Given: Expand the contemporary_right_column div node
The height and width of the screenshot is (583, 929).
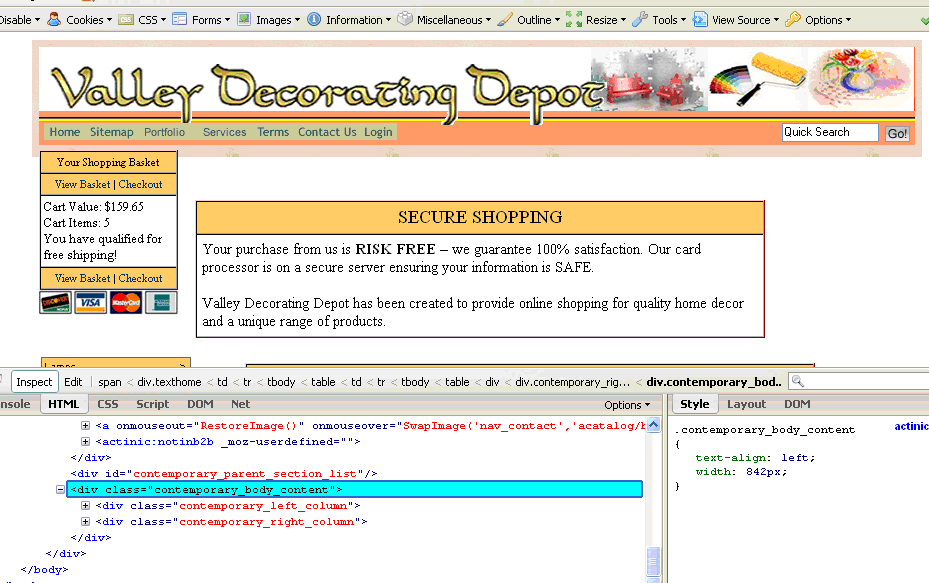Looking at the screenshot, I should pyautogui.click(x=86, y=522).
